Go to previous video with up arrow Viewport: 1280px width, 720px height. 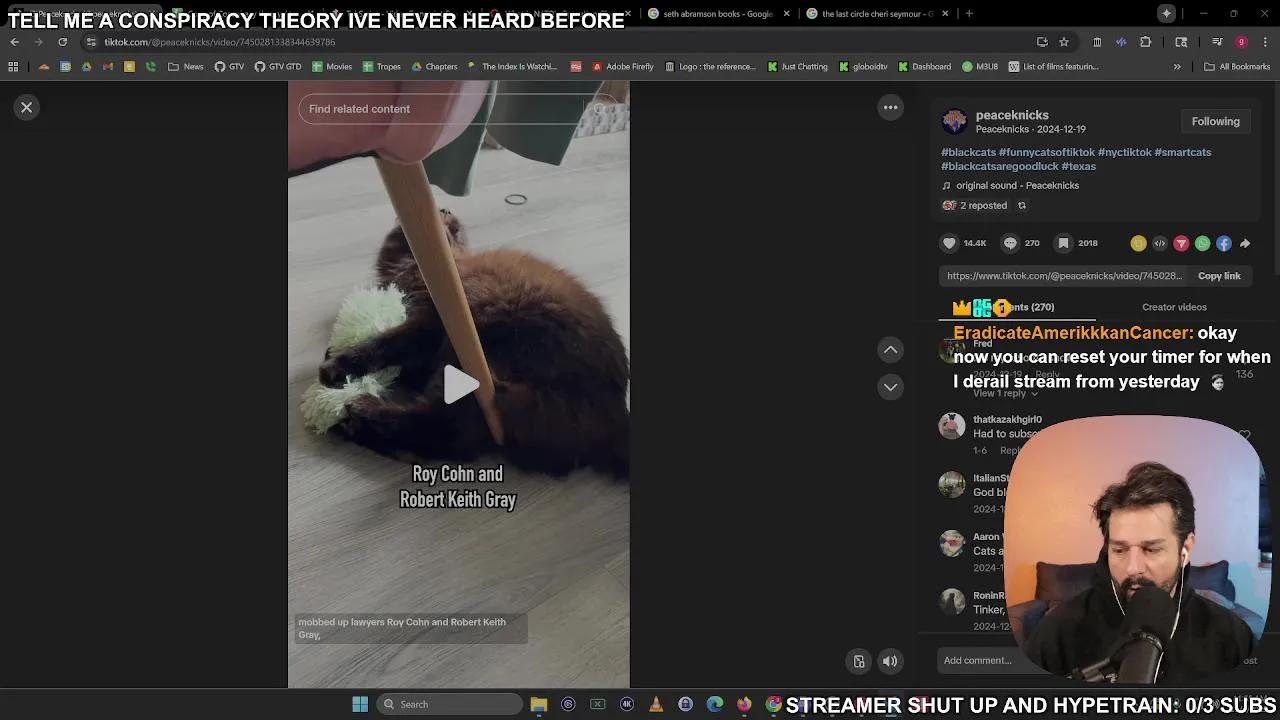(x=890, y=349)
